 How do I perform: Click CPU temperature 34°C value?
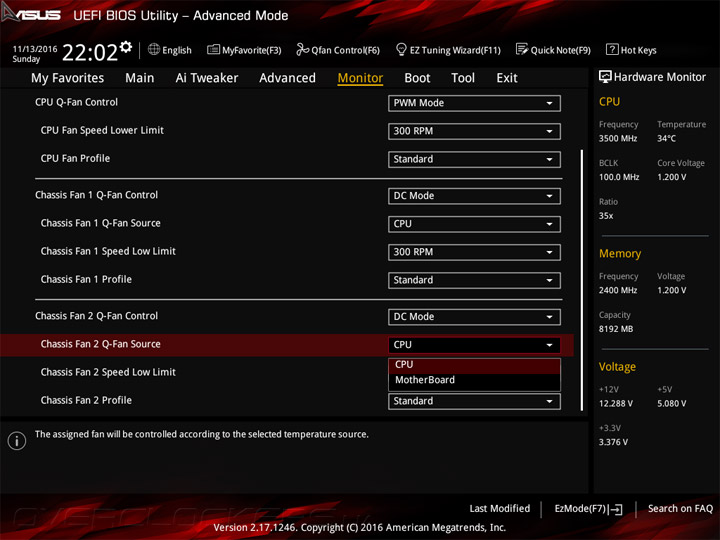point(666,138)
